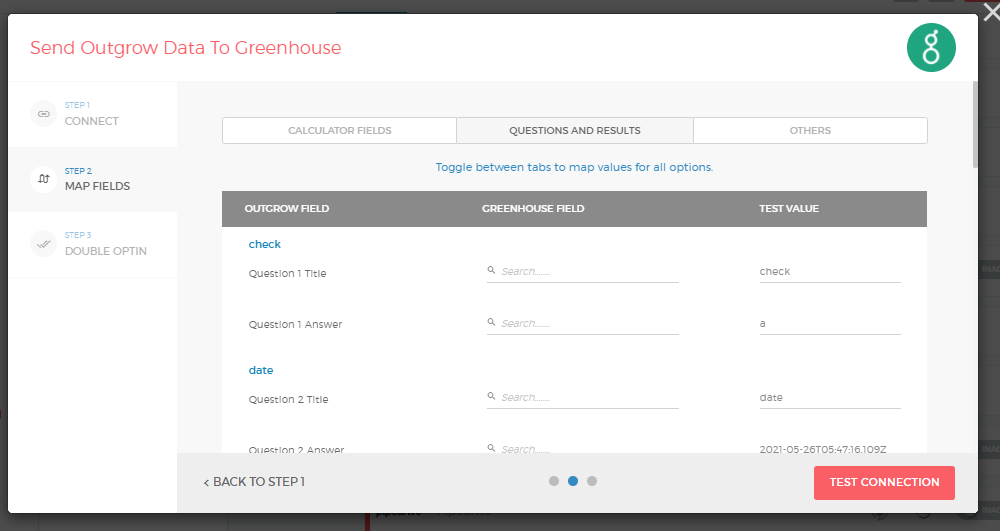1000x531 pixels.
Task: Click 'Question 1 Answer' label
Action: tap(295, 324)
